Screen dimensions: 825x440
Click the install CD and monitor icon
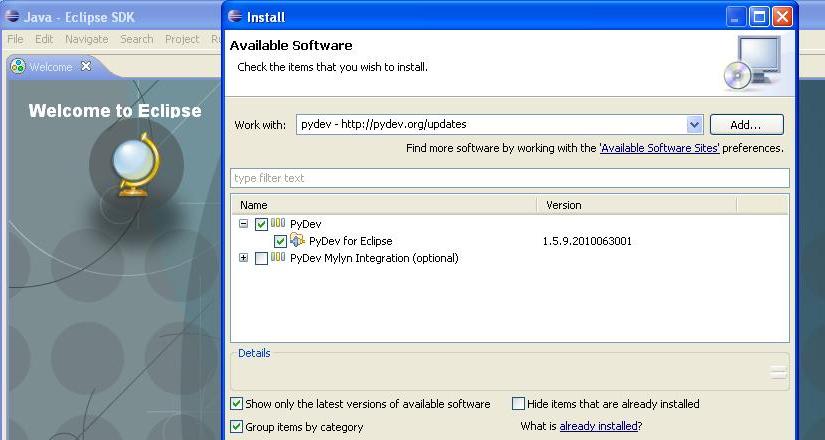pyautogui.click(x=750, y=62)
